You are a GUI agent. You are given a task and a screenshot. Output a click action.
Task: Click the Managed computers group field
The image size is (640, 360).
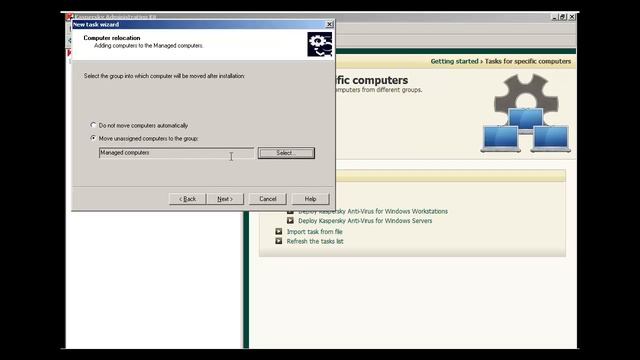coord(176,153)
